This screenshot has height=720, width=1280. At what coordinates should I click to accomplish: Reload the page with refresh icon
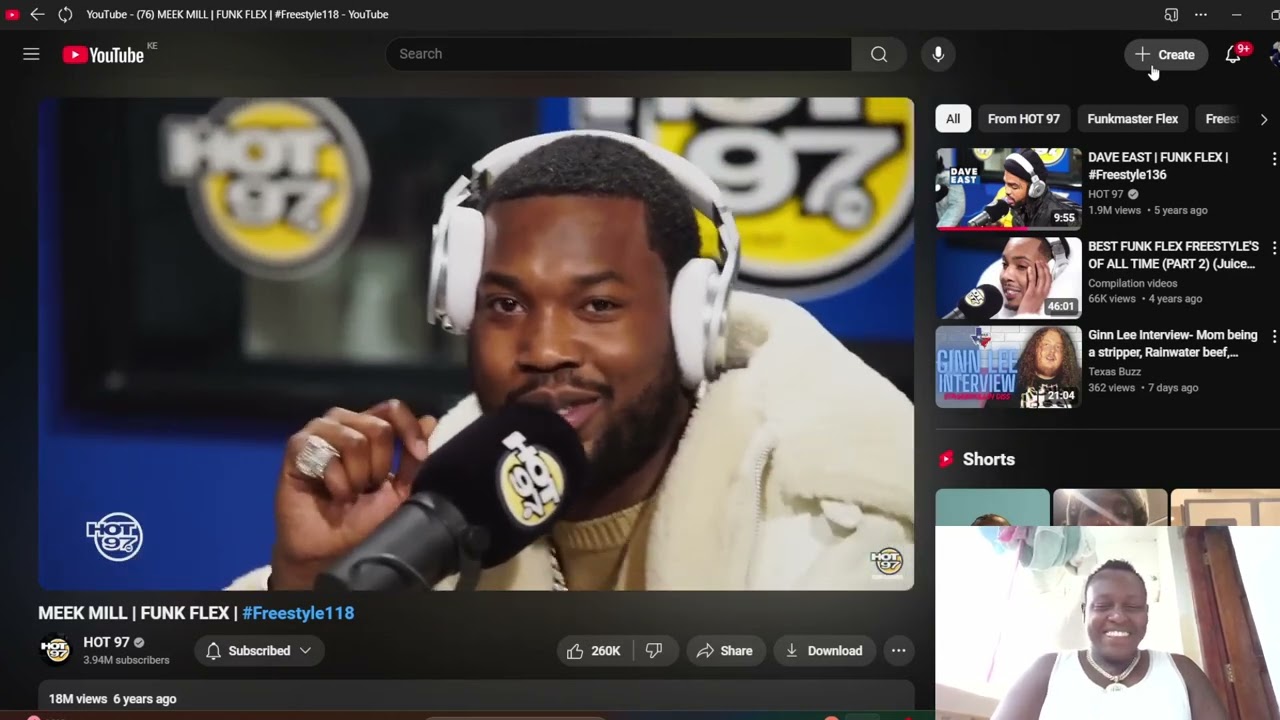click(65, 14)
